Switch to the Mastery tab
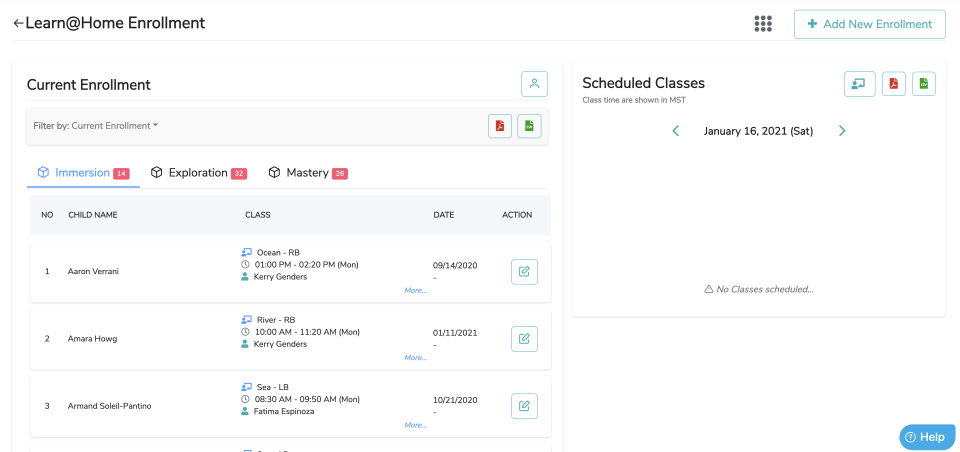The width and height of the screenshot is (960, 452). point(307,173)
